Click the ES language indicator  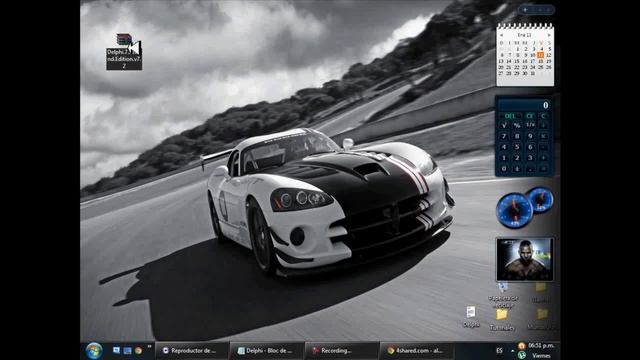pos(499,351)
